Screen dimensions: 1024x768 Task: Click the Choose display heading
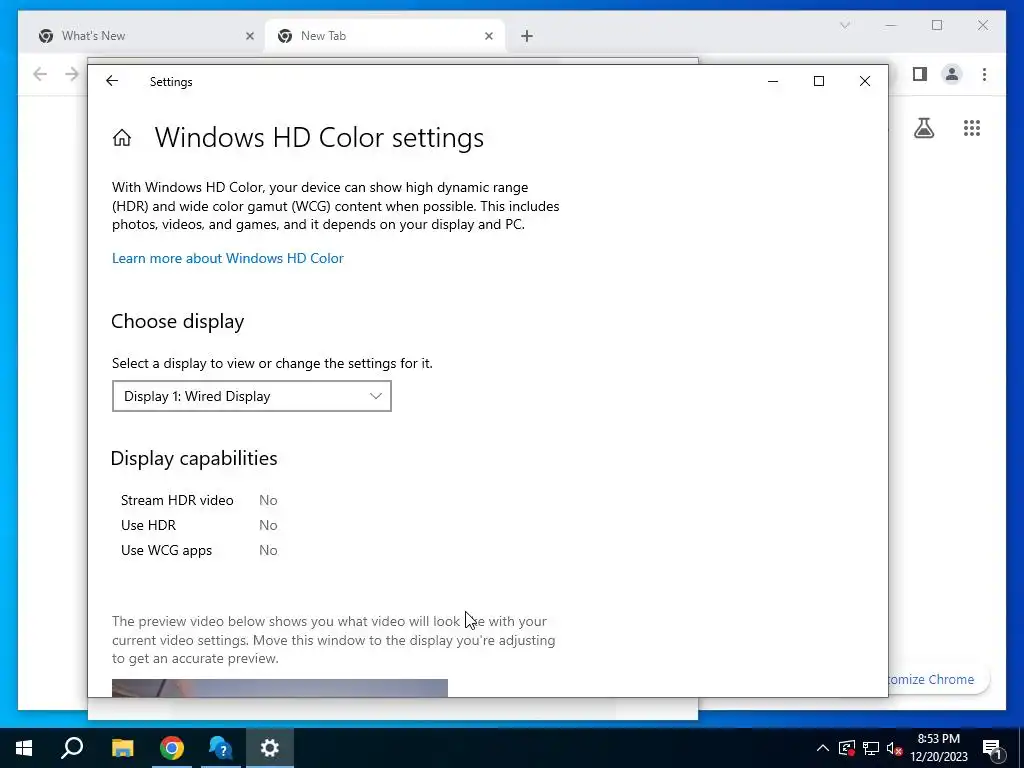pyautogui.click(x=178, y=321)
